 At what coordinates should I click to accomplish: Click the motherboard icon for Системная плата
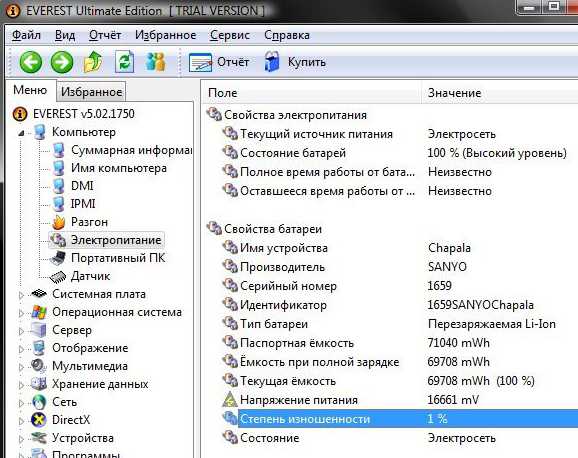point(39,294)
